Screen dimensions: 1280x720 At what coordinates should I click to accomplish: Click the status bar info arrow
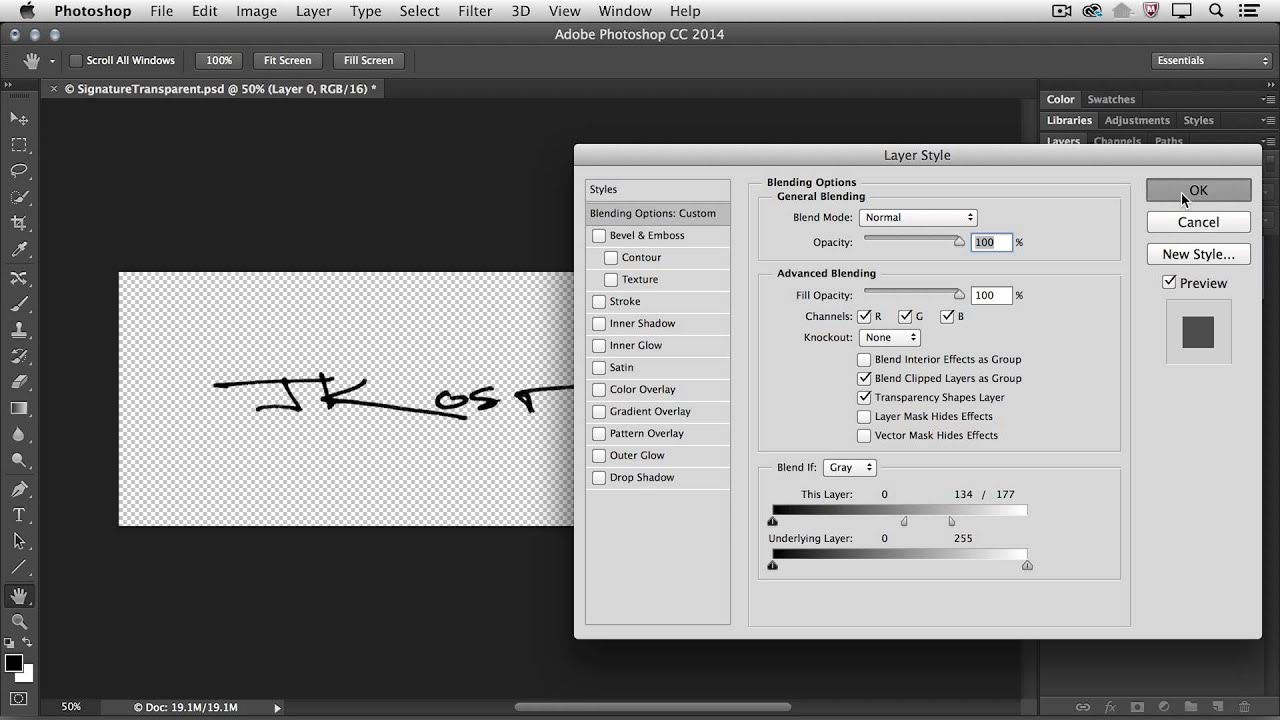click(277, 707)
